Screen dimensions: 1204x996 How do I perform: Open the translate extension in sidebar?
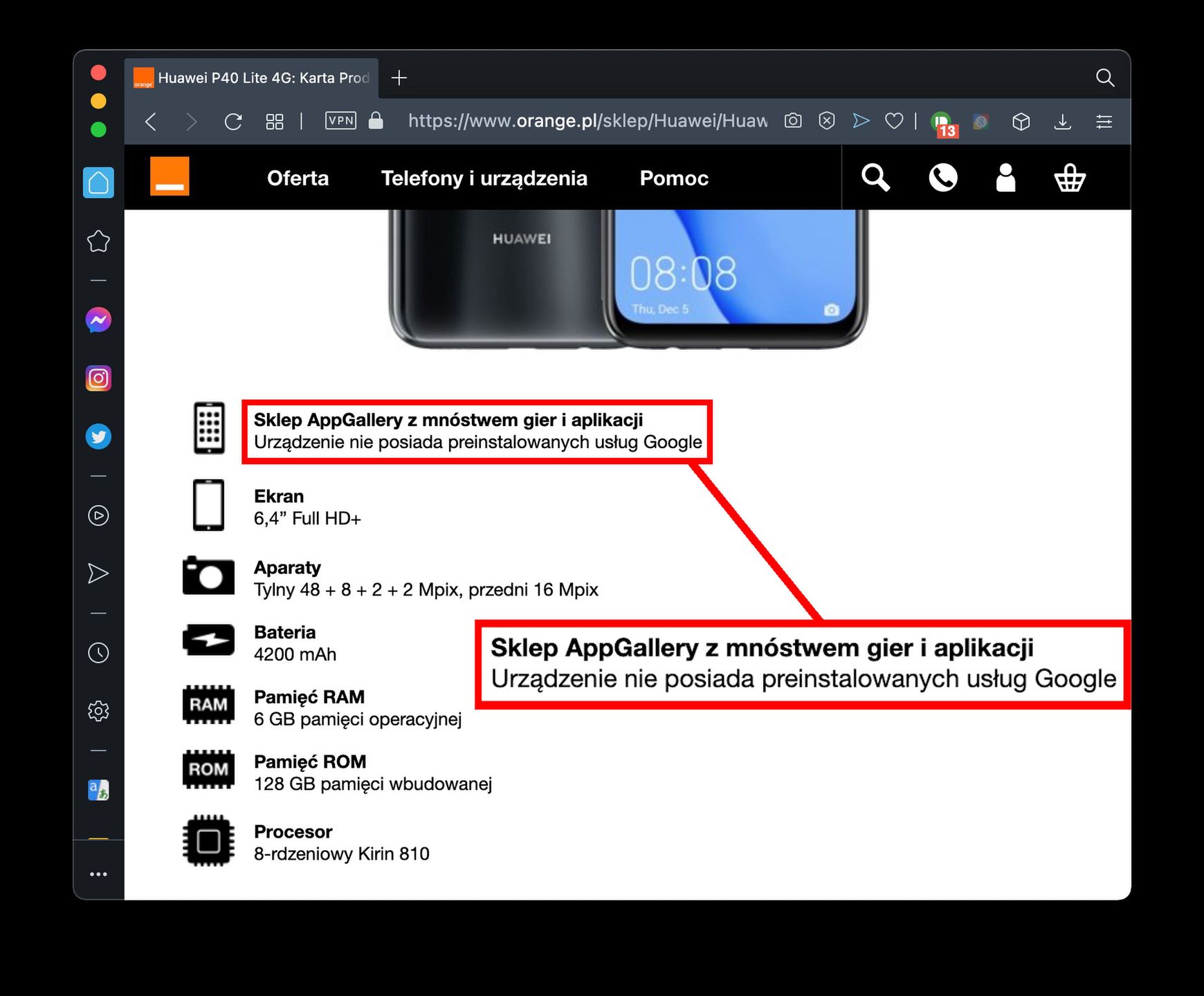[x=98, y=790]
